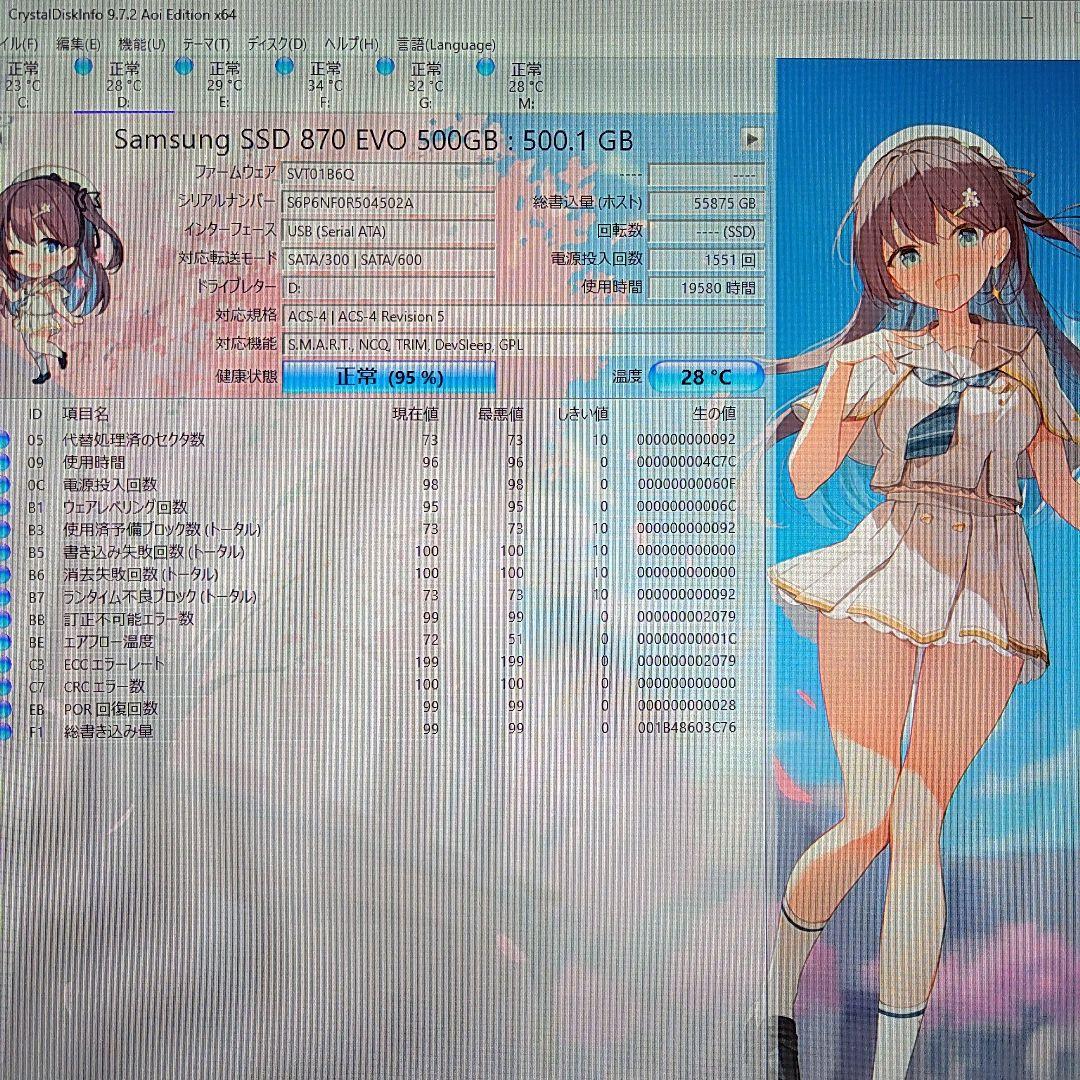Click raw value 000000004C7C
Viewport: 1080px width, 1080px height.
[x=687, y=461]
